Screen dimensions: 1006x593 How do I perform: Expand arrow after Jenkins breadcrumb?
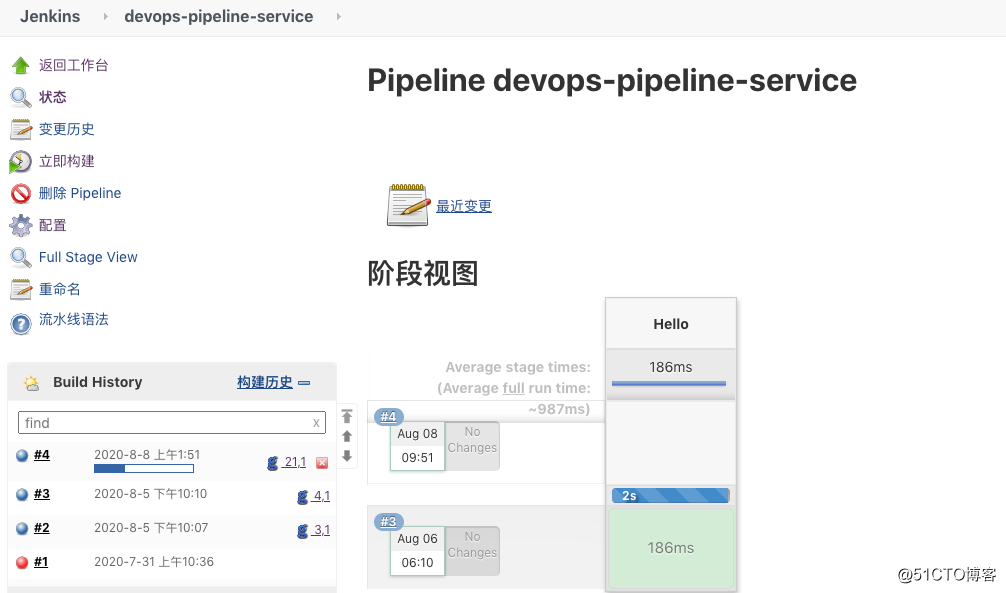point(105,17)
